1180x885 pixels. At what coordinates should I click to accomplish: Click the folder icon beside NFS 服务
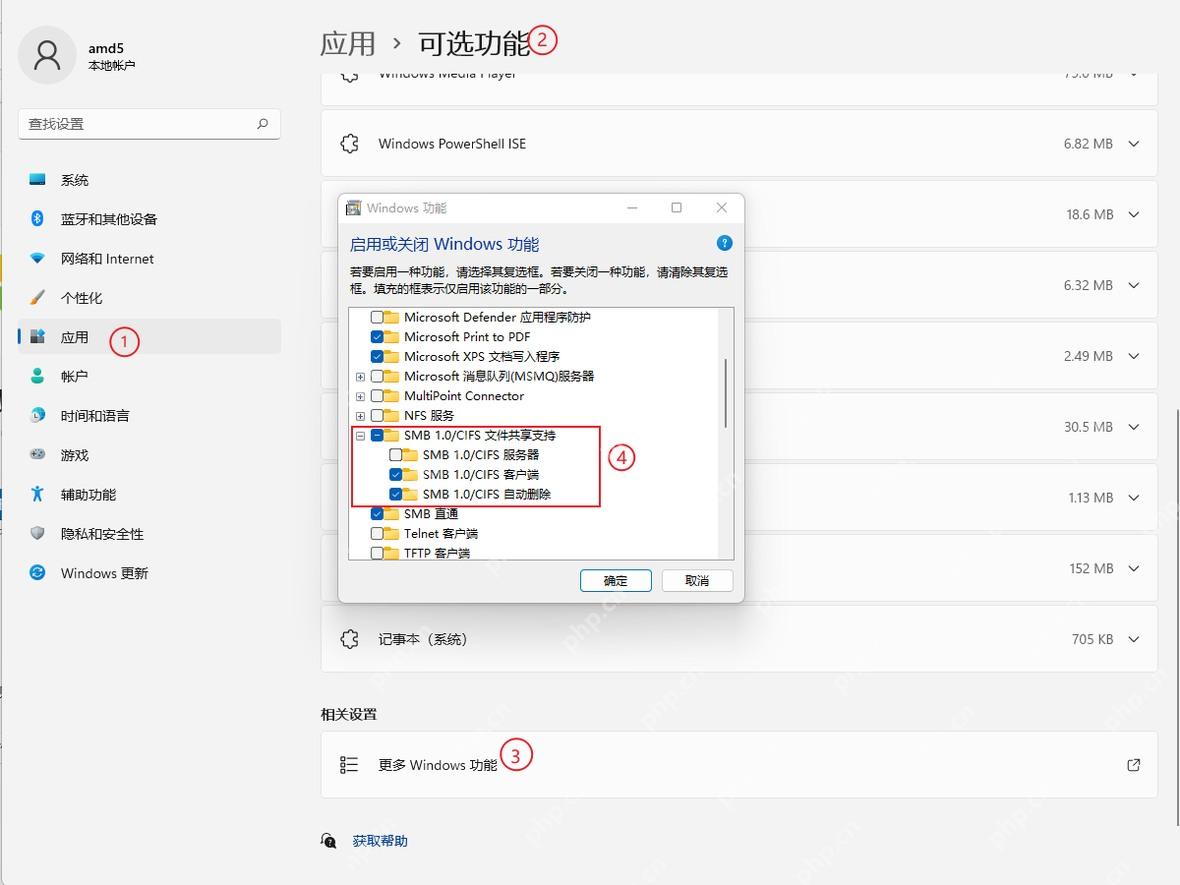[391, 415]
